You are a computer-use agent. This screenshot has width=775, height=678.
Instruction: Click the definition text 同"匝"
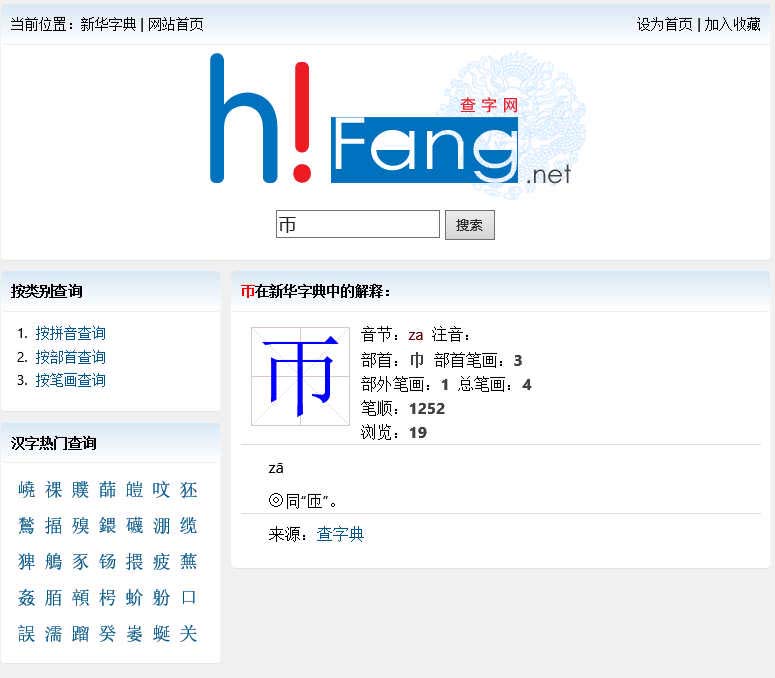coord(311,501)
